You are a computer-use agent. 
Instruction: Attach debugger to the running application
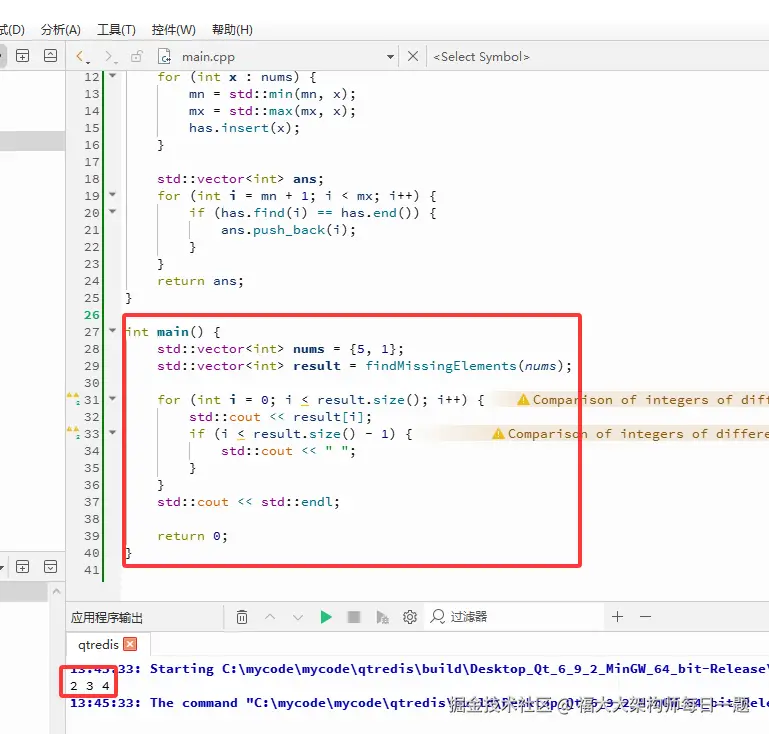382,617
